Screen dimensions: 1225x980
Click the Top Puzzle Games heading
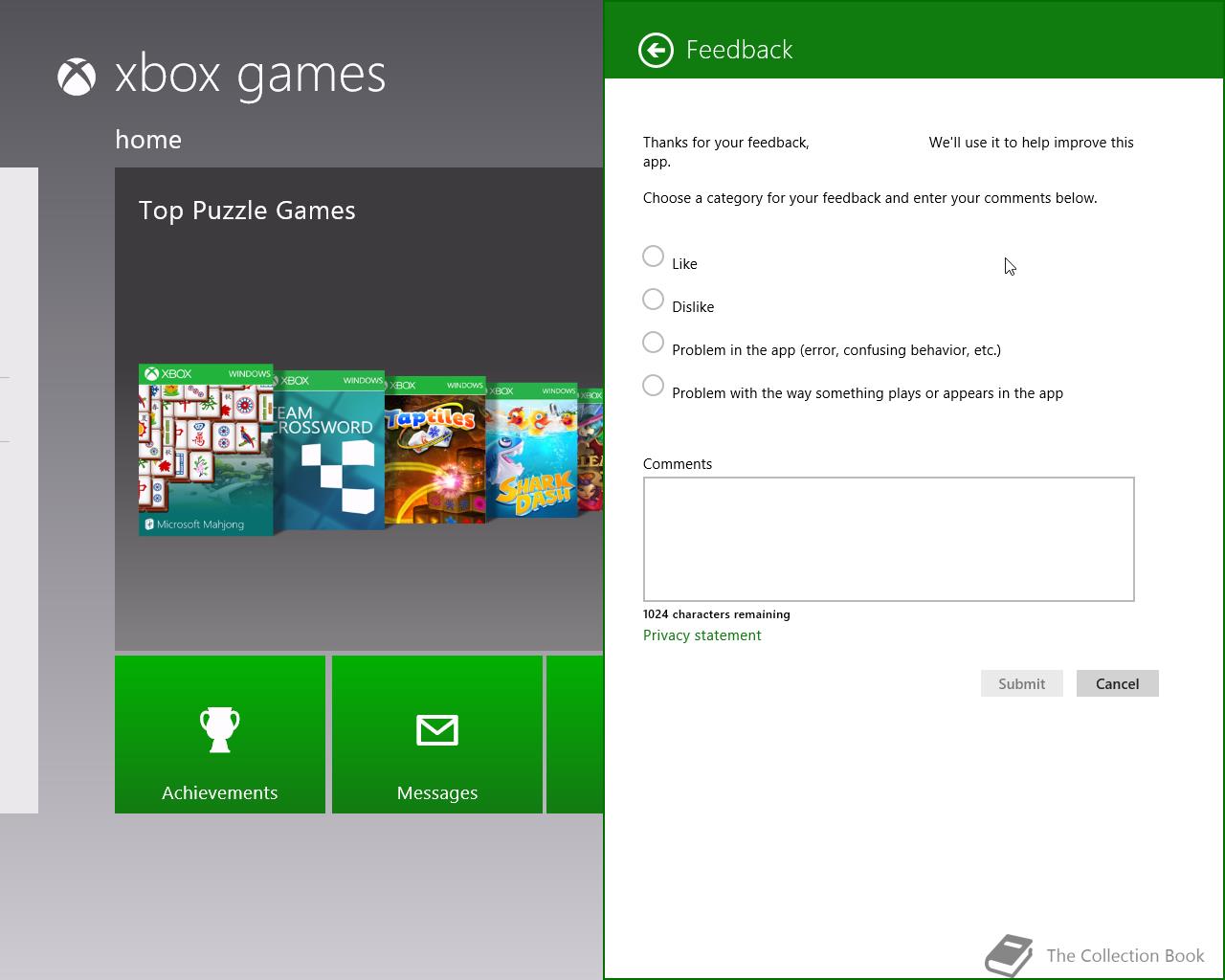(247, 211)
